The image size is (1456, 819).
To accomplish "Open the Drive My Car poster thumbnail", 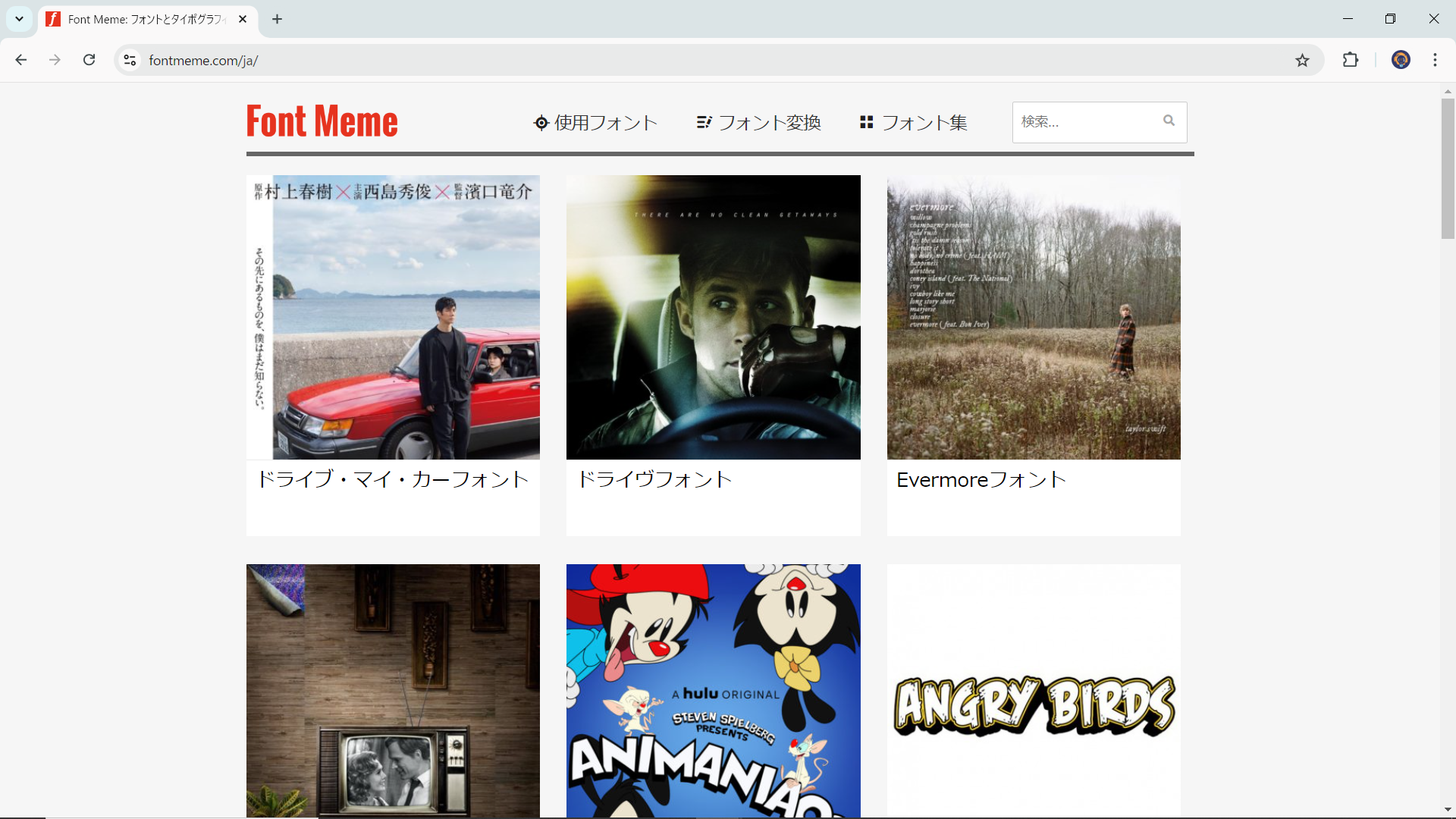I will pyautogui.click(x=393, y=317).
